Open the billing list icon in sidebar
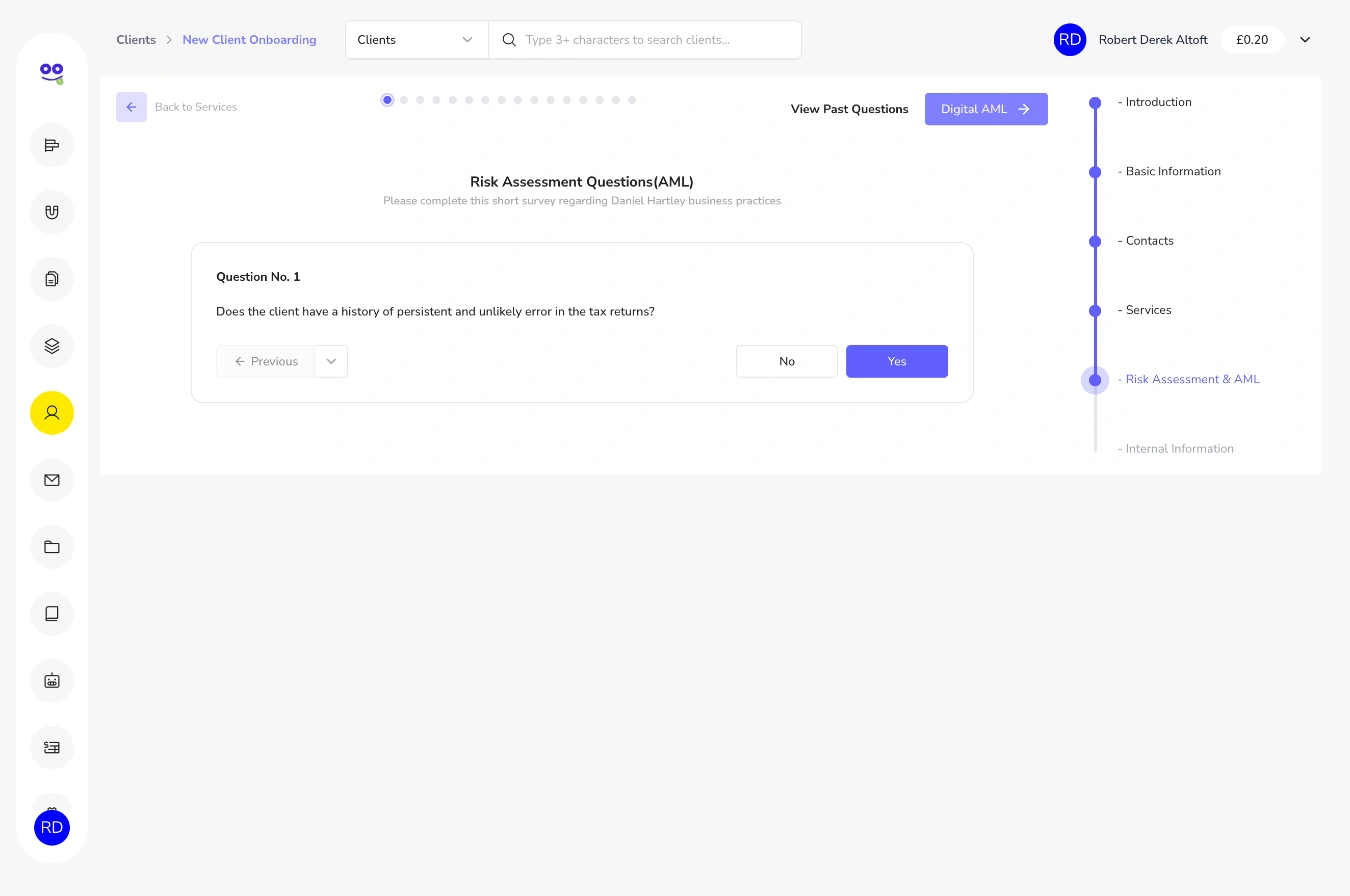The height and width of the screenshot is (896, 1350). tap(52, 748)
